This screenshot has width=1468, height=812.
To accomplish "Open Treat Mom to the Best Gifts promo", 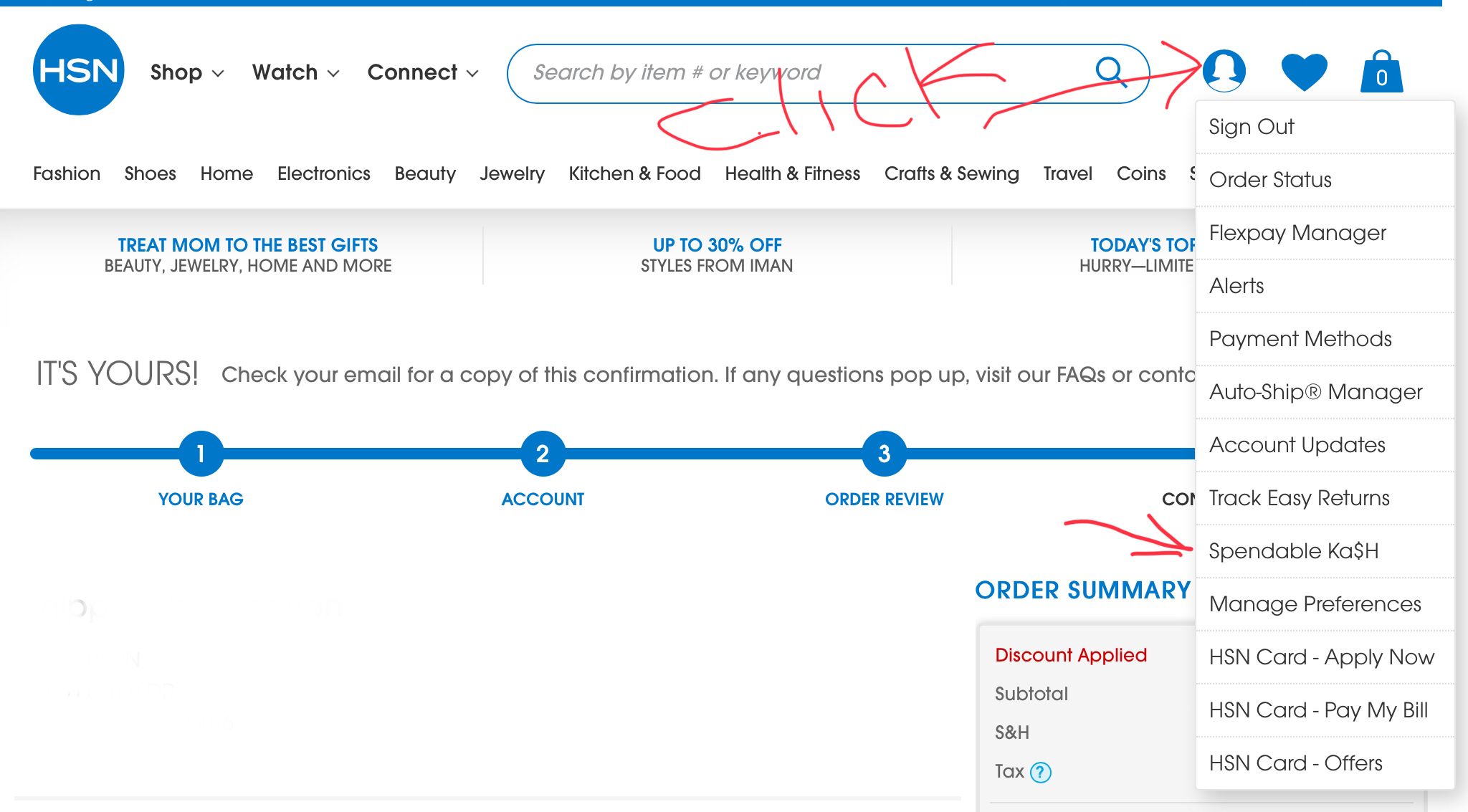I will click(x=248, y=255).
